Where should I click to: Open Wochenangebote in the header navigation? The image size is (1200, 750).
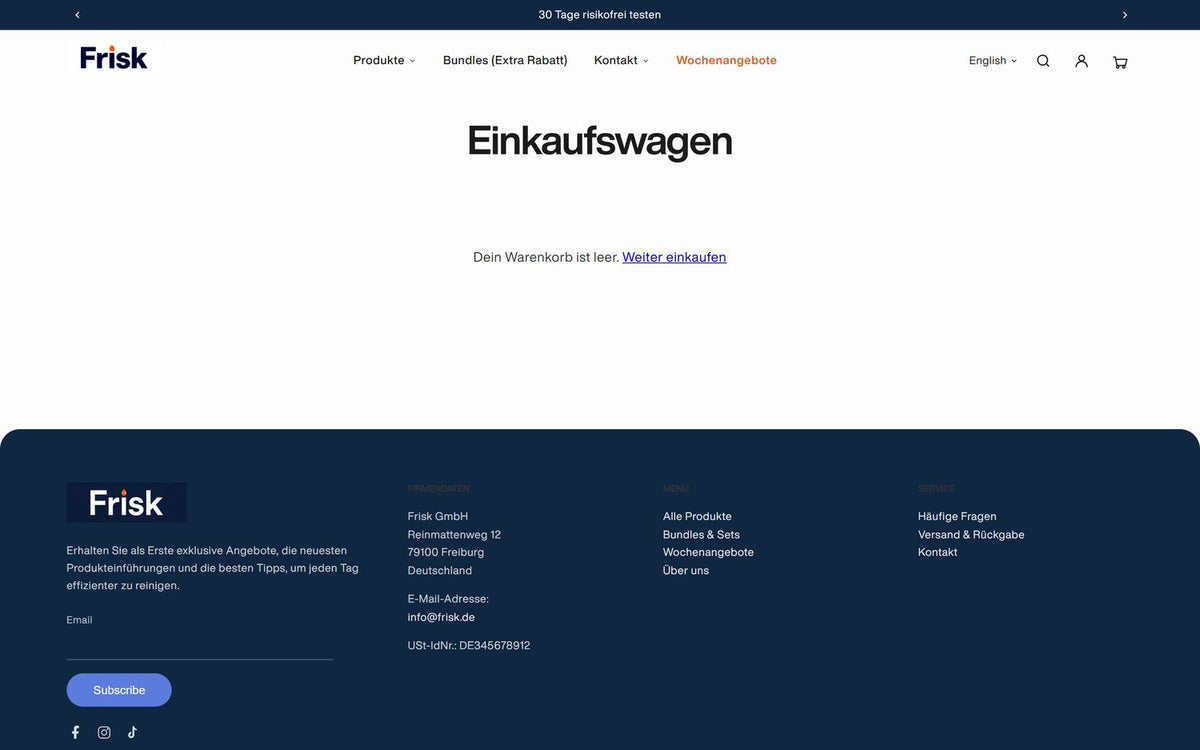(726, 60)
